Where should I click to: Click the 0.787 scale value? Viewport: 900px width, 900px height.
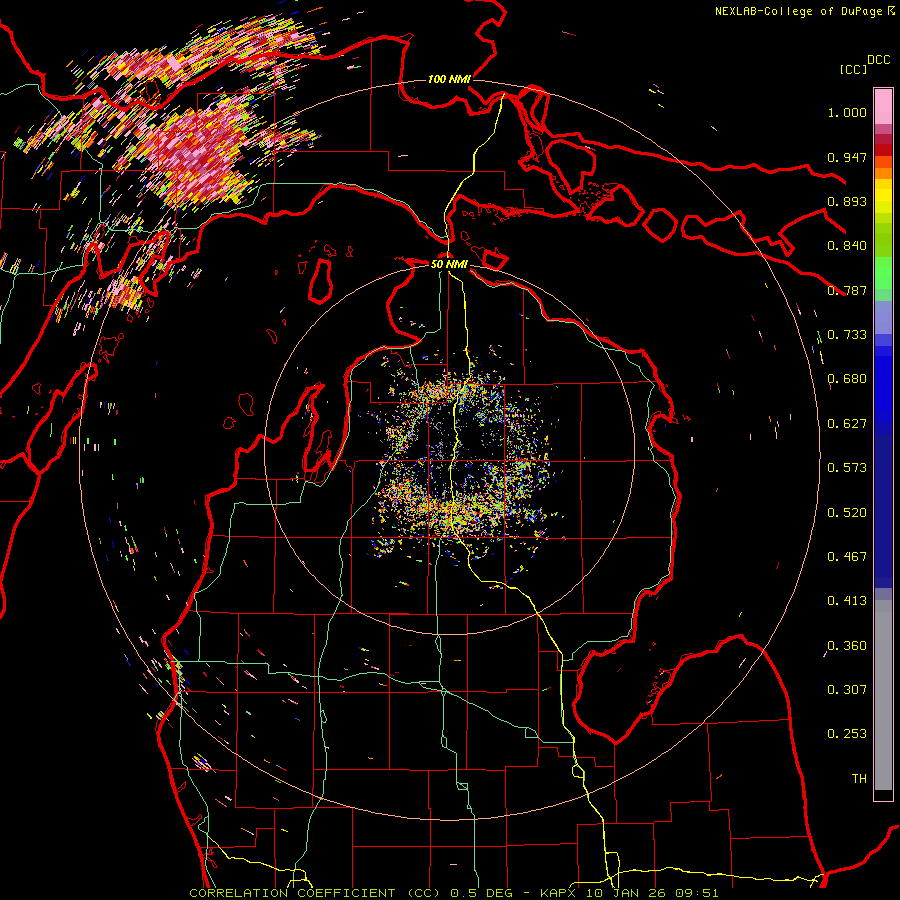(847, 290)
